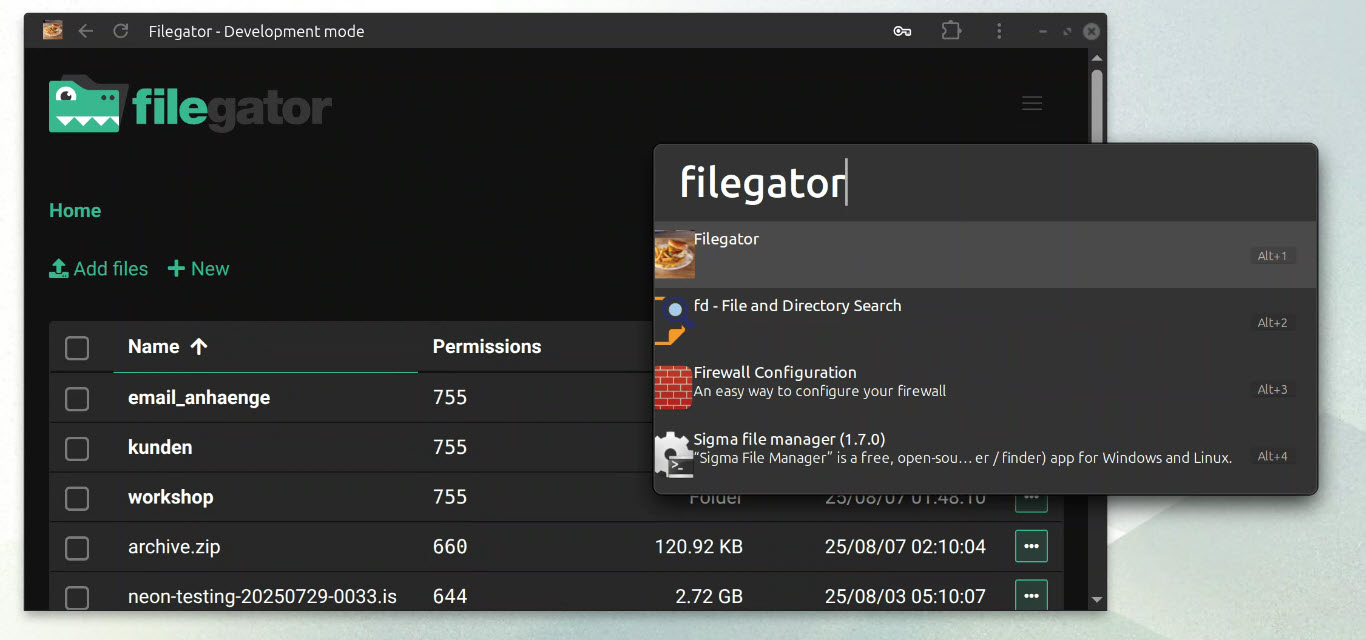Open actions menu for archive.zip
The height and width of the screenshot is (640, 1366).
(x=1031, y=546)
